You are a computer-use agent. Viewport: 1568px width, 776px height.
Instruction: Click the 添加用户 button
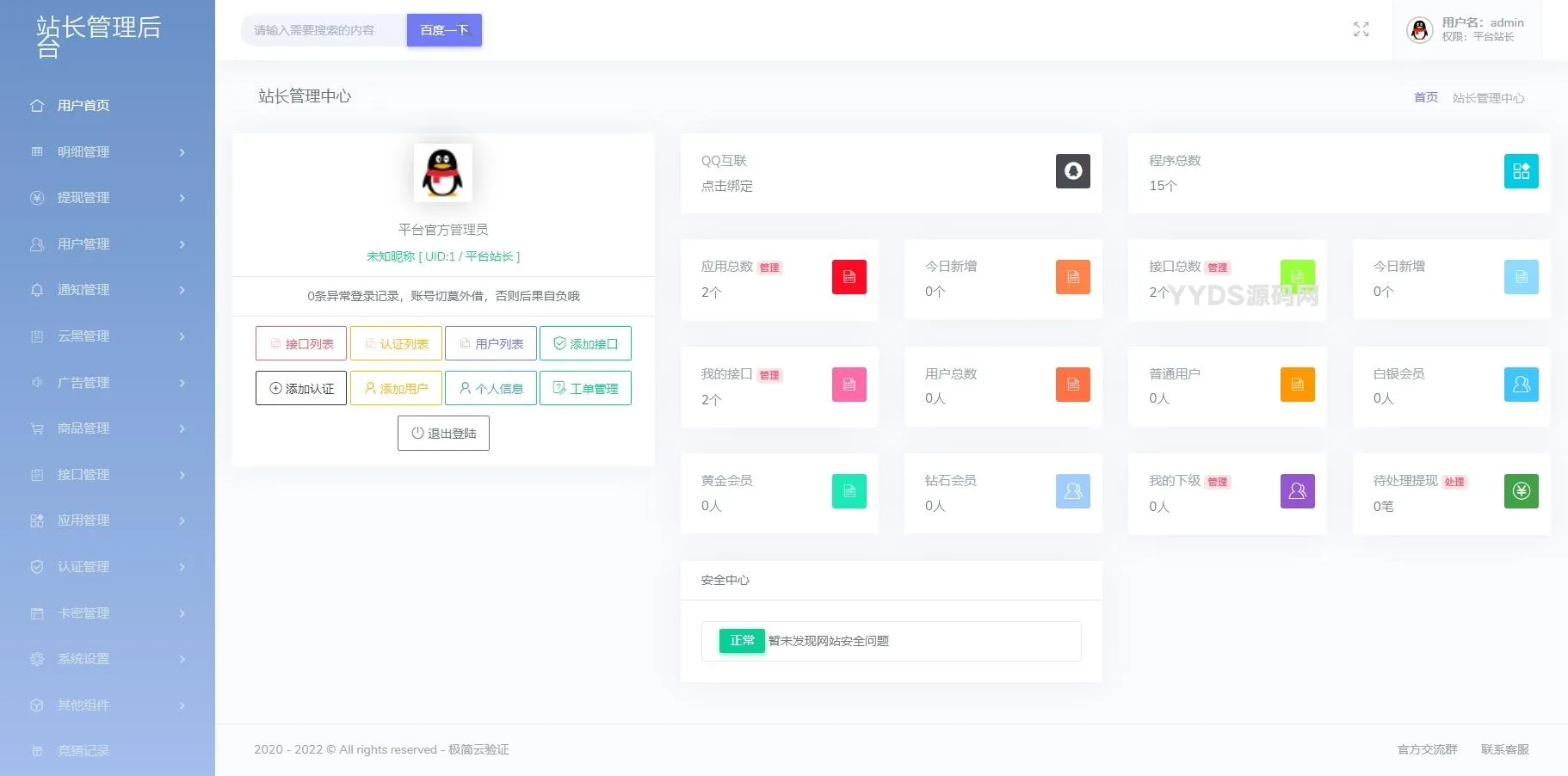click(396, 388)
